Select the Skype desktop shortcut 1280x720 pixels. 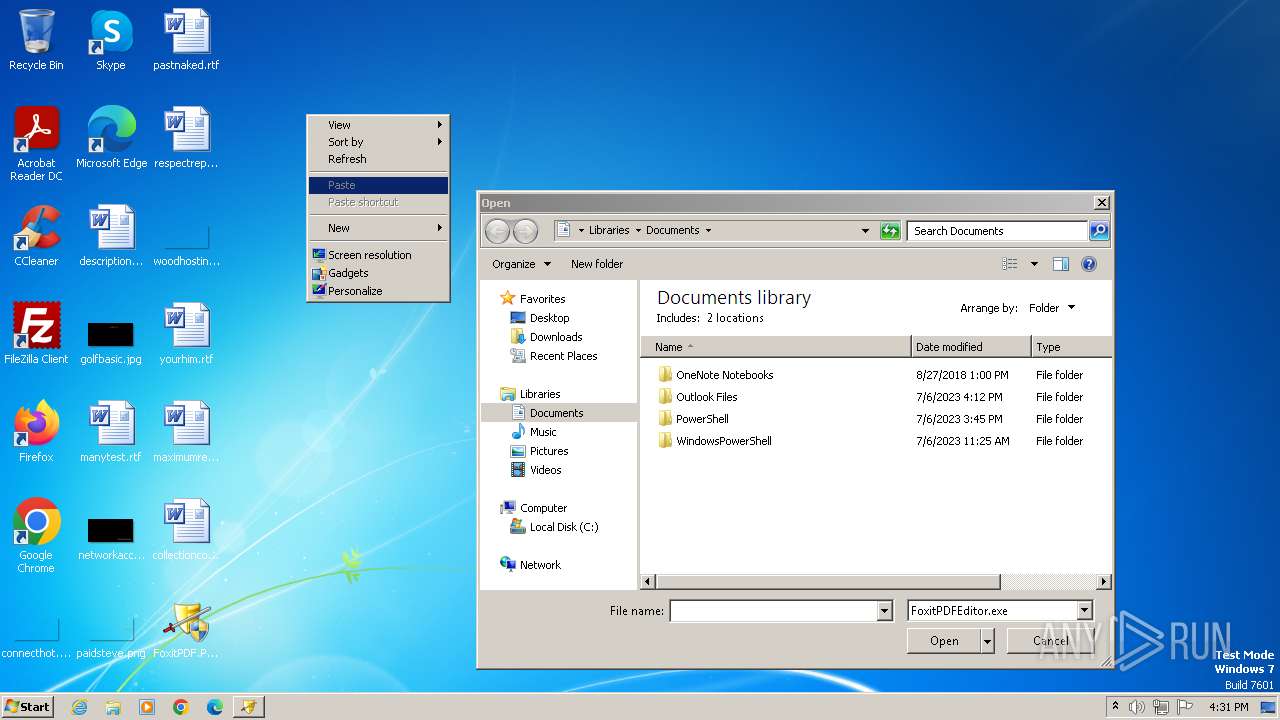110,40
